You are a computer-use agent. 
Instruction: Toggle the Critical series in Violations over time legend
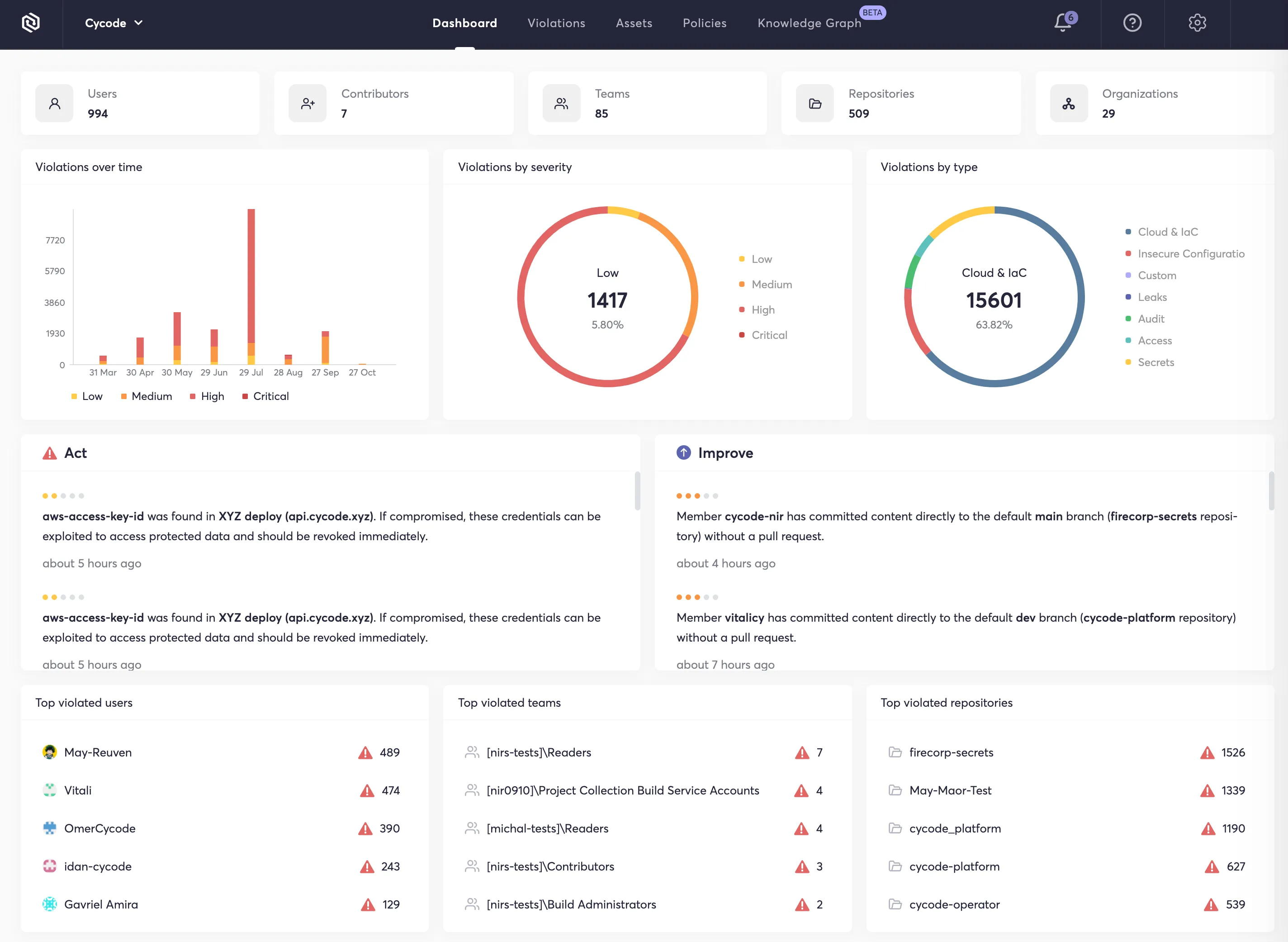pos(265,396)
